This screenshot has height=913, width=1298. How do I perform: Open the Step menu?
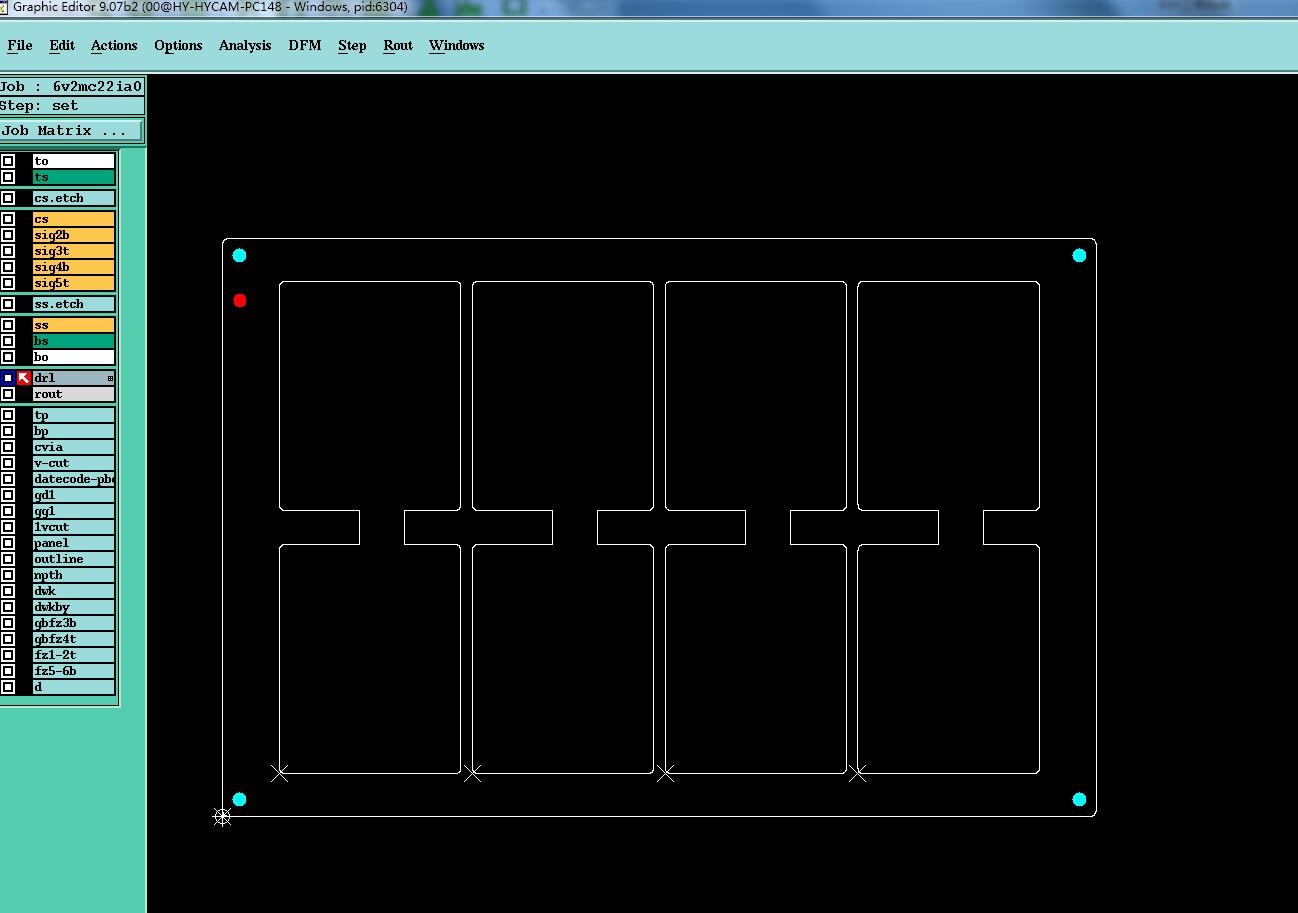tap(352, 45)
